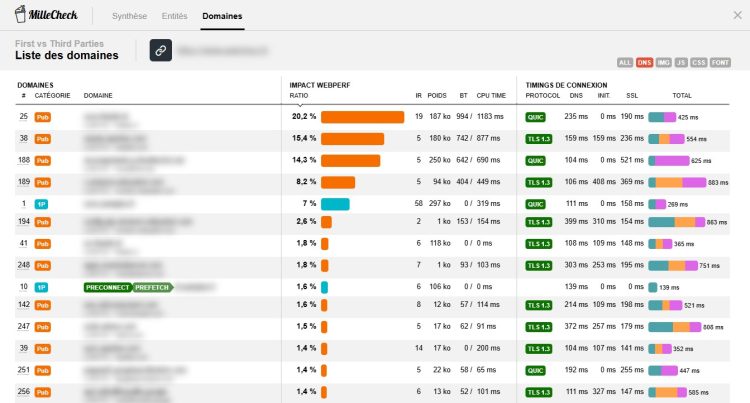Screen dimensions: 750x403
Task: Click the 808 ms total timing bar
Action: coord(675,327)
